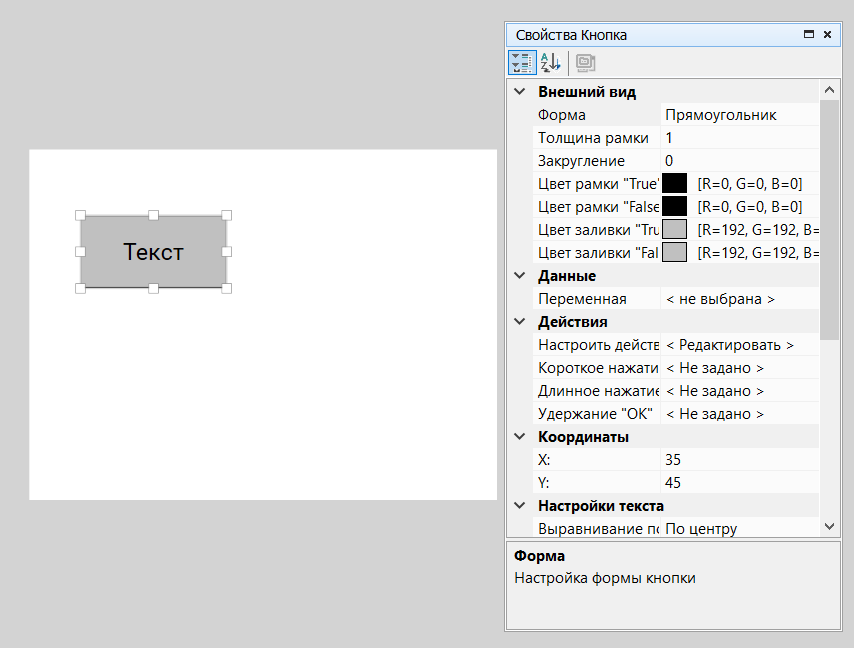
Task: Collapse the Внешний вид section
Action: [x=519, y=92]
